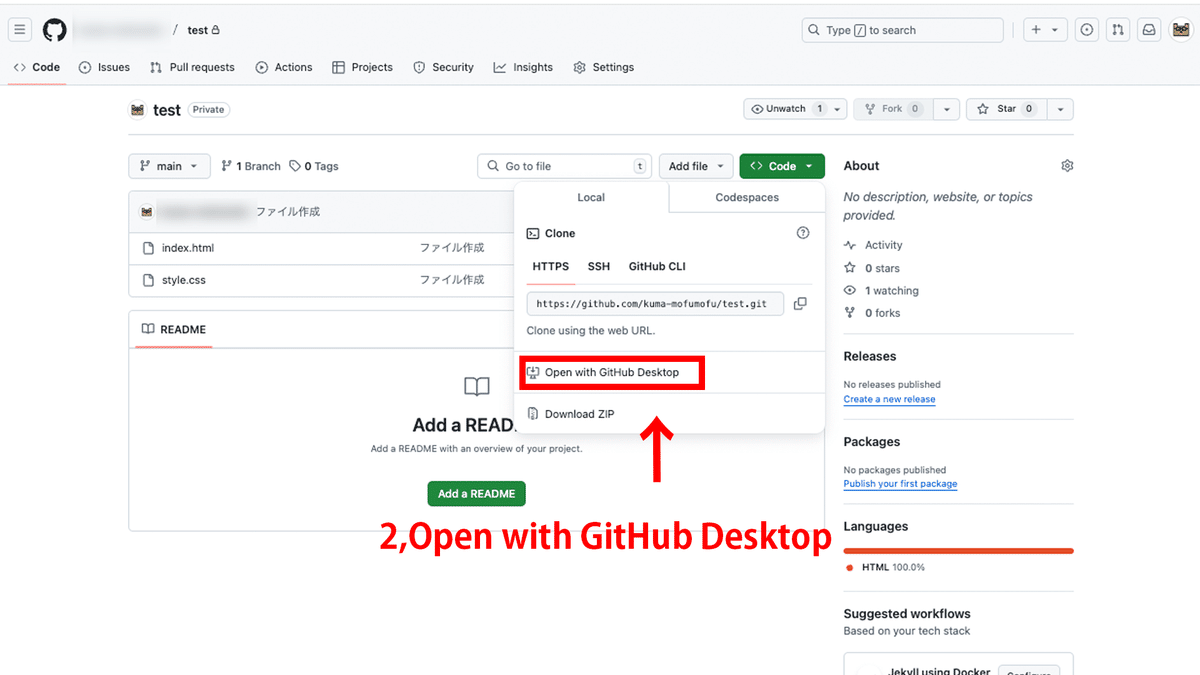
Task: Select the HTTPS clone URL text field
Action: pyautogui.click(x=655, y=303)
